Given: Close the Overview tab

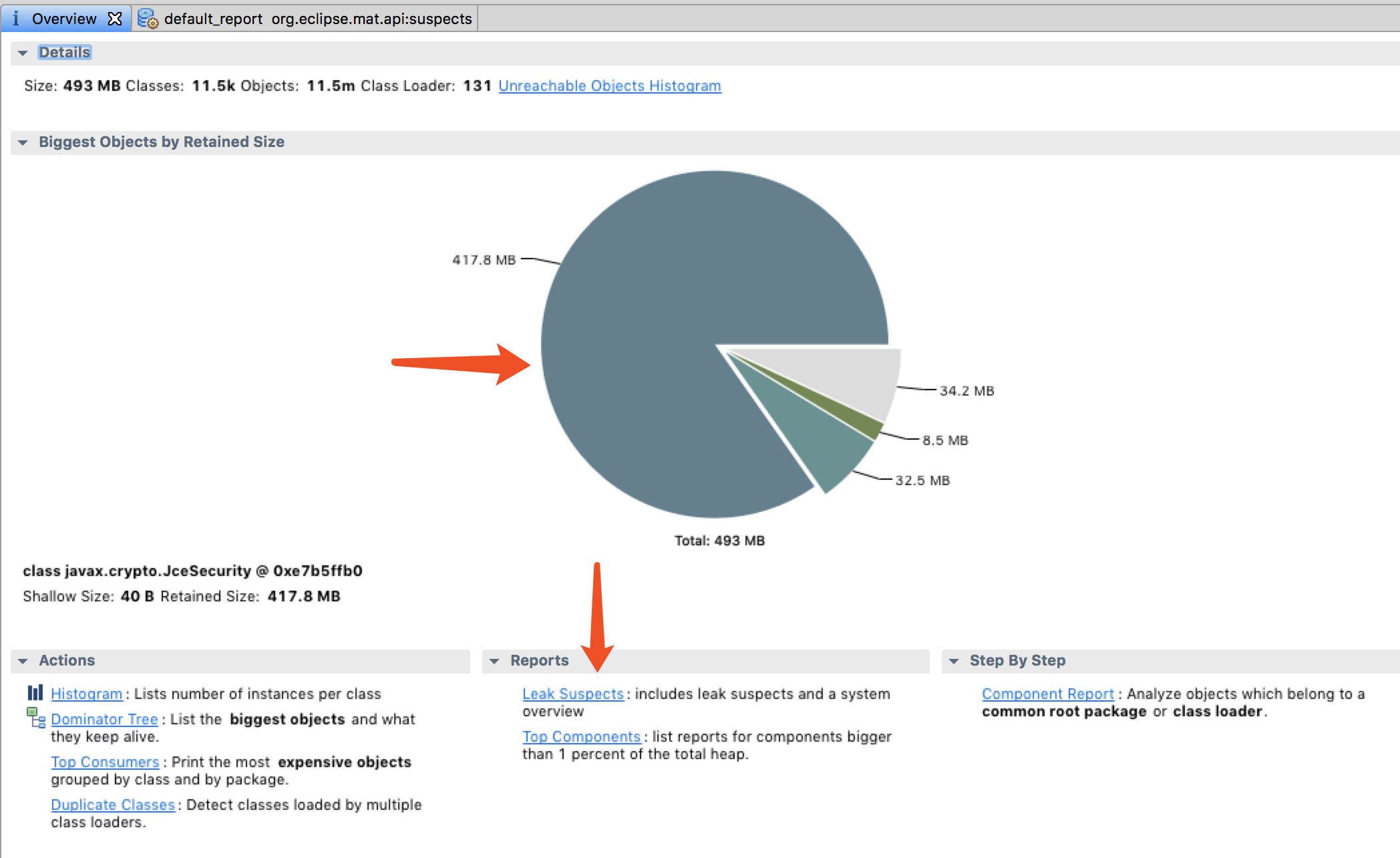Looking at the screenshot, I should coord(115,19).
